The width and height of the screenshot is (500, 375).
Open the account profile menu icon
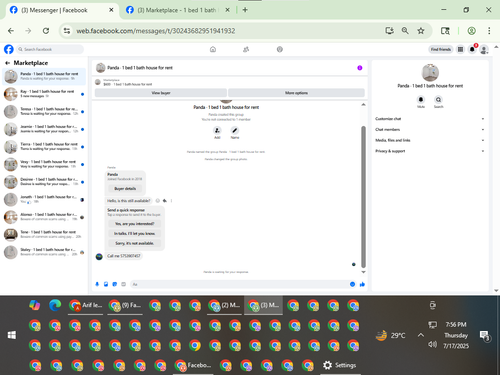tap(484, 49)
